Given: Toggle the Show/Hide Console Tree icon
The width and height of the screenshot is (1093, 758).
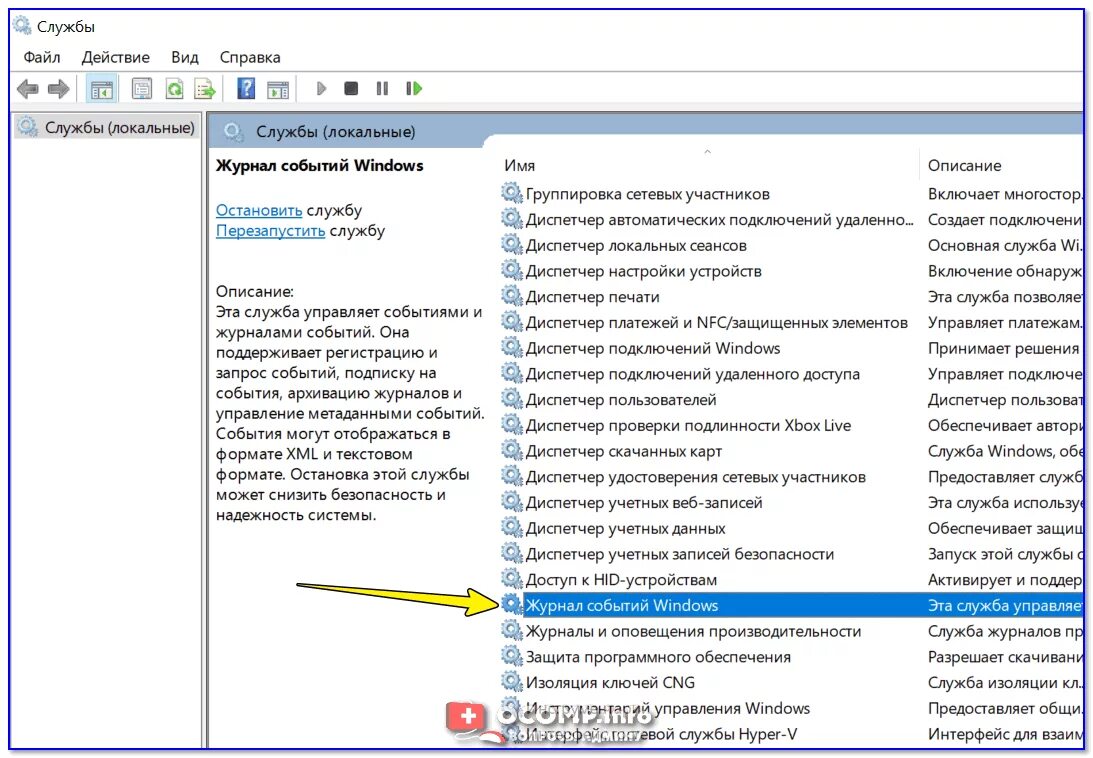Looking at the screenshot, I should click(x=102, y=89).
